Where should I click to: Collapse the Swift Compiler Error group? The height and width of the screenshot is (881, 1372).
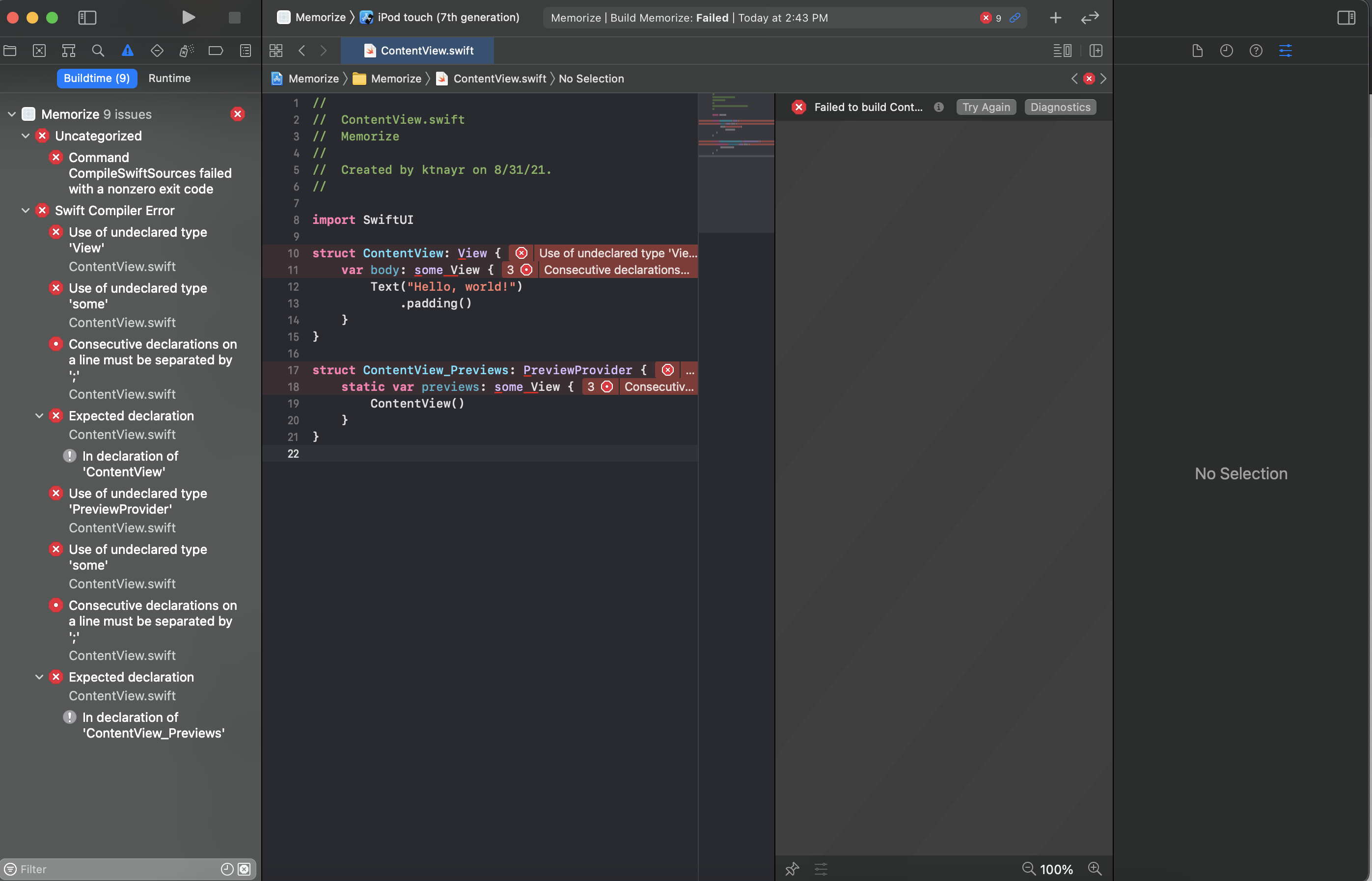coord(25,211)
